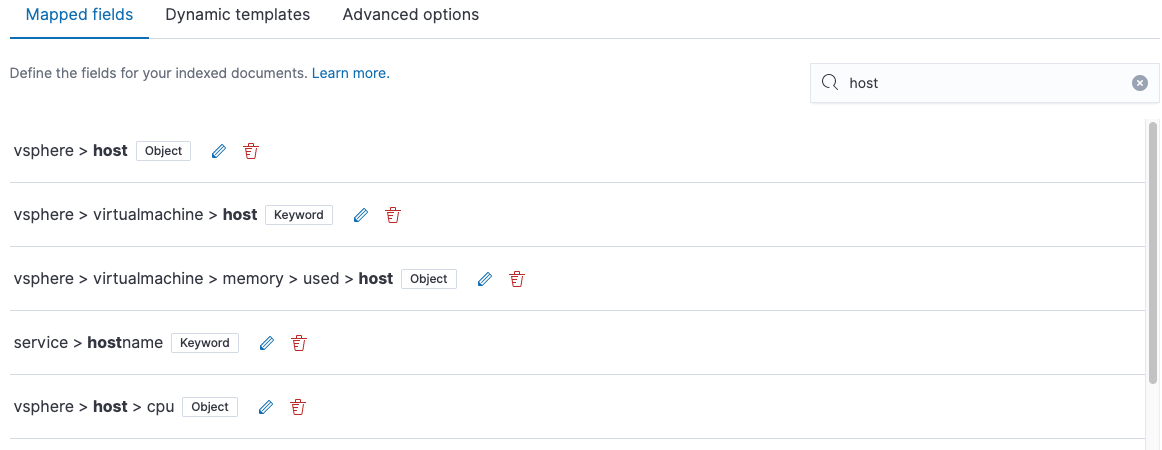Image resolution: width=1162 pixels, height=450 pixels.
Task: Delete the service > hostname field
Action: pos(299,343)
